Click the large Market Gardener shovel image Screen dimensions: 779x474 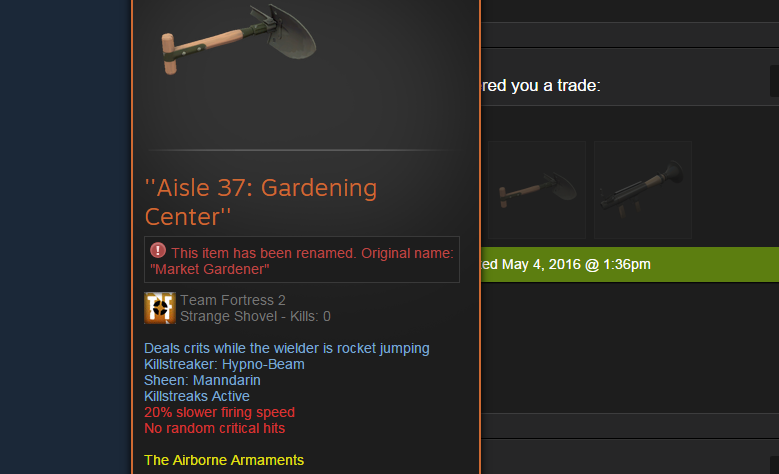pyautogui.click(x=238, y=38)
